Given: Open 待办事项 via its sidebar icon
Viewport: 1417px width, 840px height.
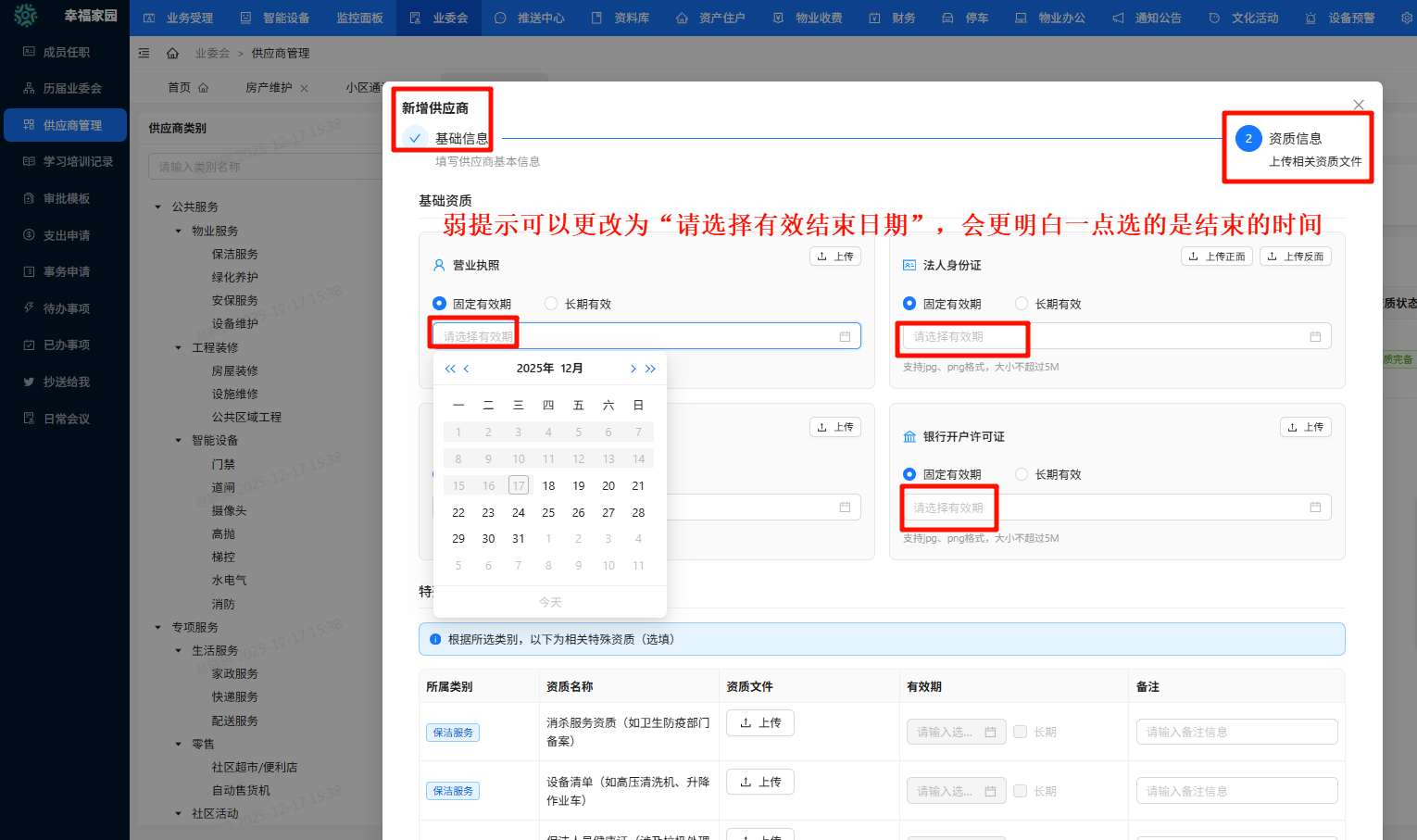Looking at the screenshot, I should click(29, 308).
